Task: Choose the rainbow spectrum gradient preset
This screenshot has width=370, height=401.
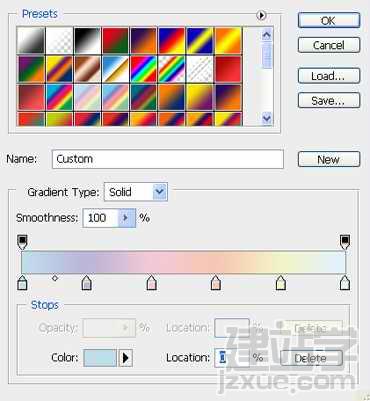Action: (144, 69)
